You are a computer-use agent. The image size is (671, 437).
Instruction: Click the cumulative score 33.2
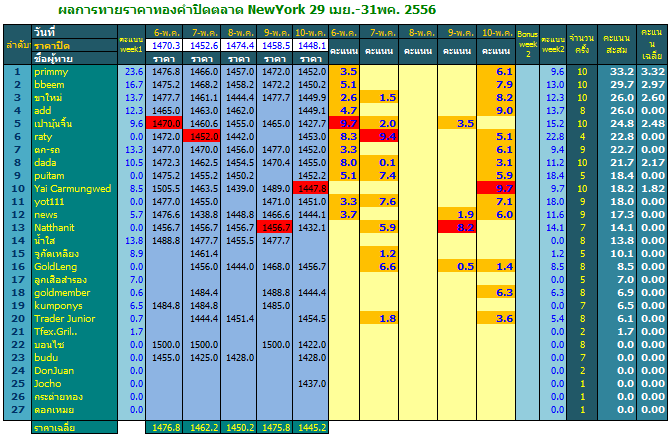tap(617, 72)
